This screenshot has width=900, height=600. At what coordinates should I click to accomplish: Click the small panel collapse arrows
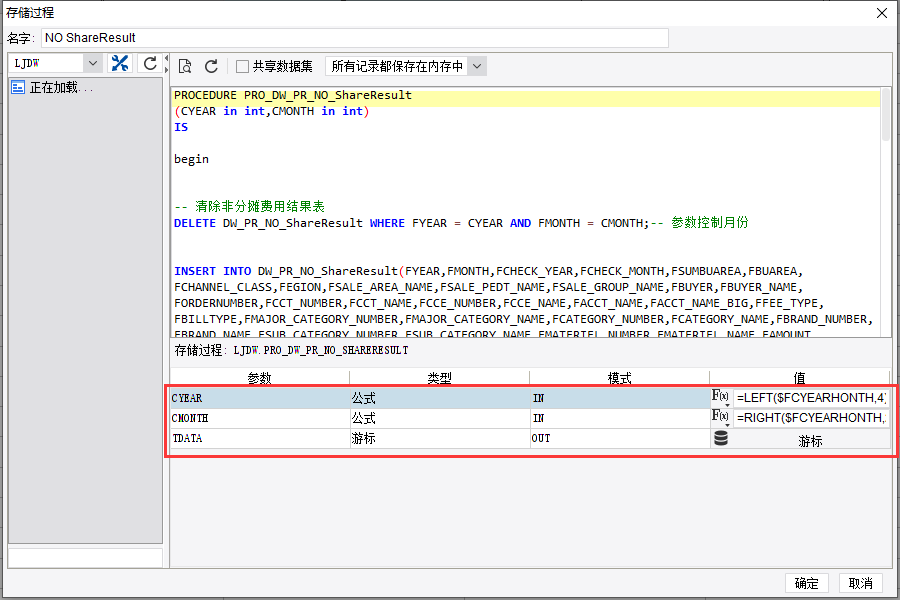(166, 64)
